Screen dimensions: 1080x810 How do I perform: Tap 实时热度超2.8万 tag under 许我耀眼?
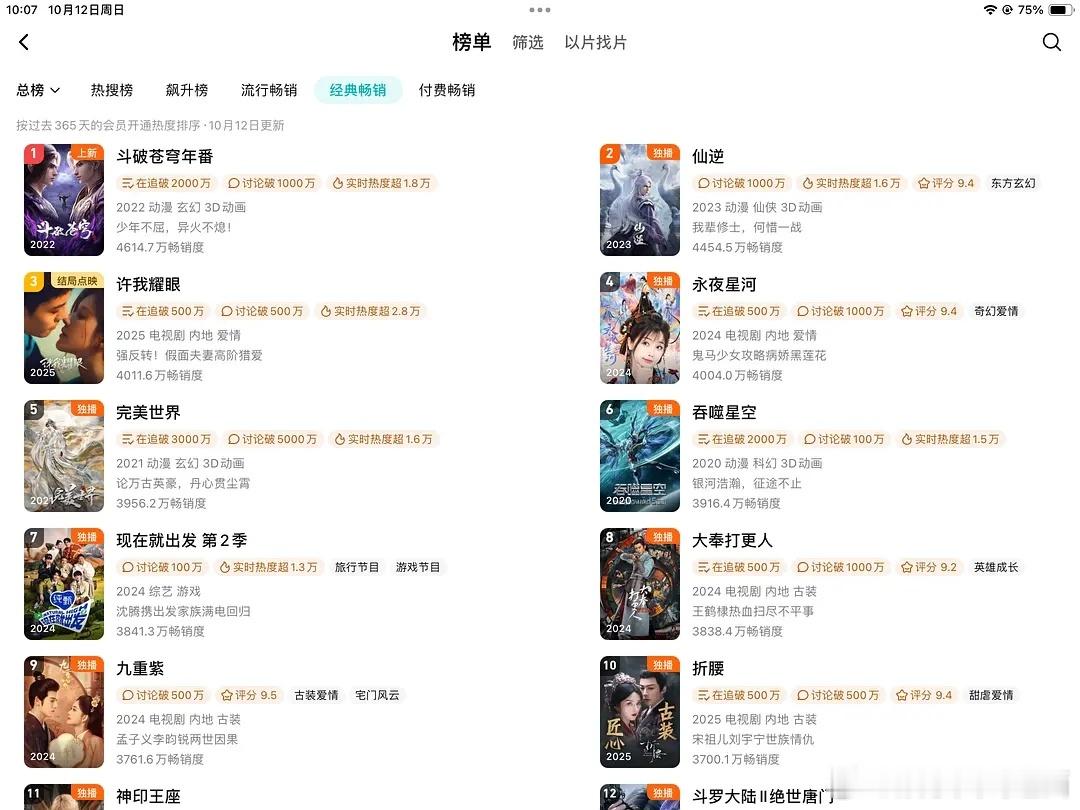click(371, 311)
